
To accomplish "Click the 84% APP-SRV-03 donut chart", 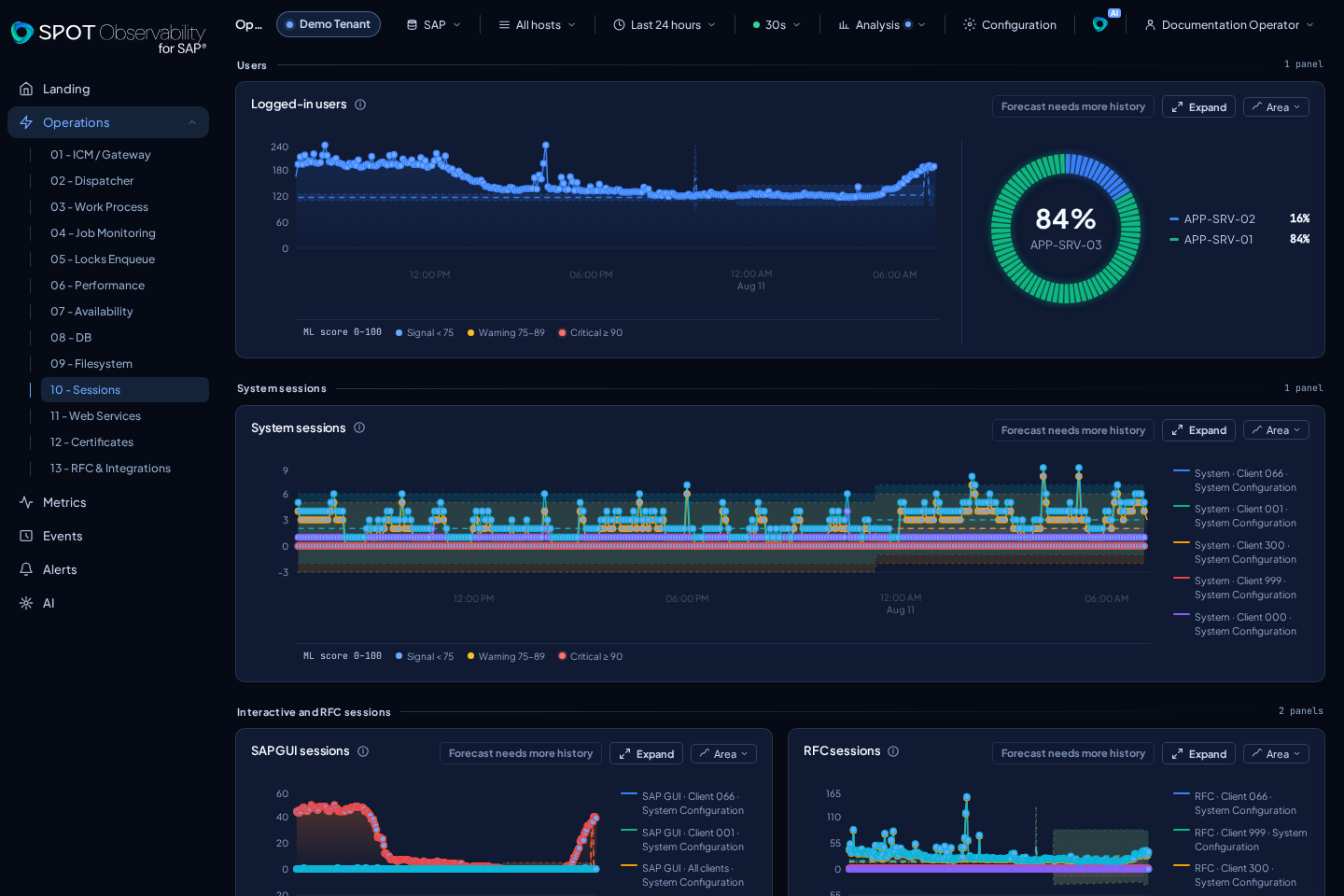I will 1066,229.
